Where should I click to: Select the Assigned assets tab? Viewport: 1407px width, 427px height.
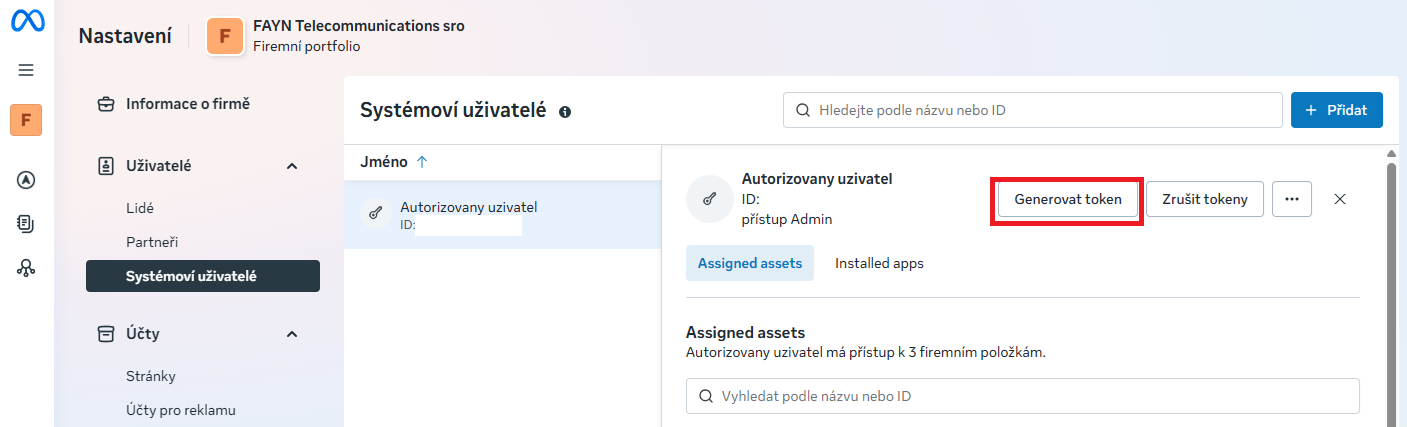tap(750, 264)
